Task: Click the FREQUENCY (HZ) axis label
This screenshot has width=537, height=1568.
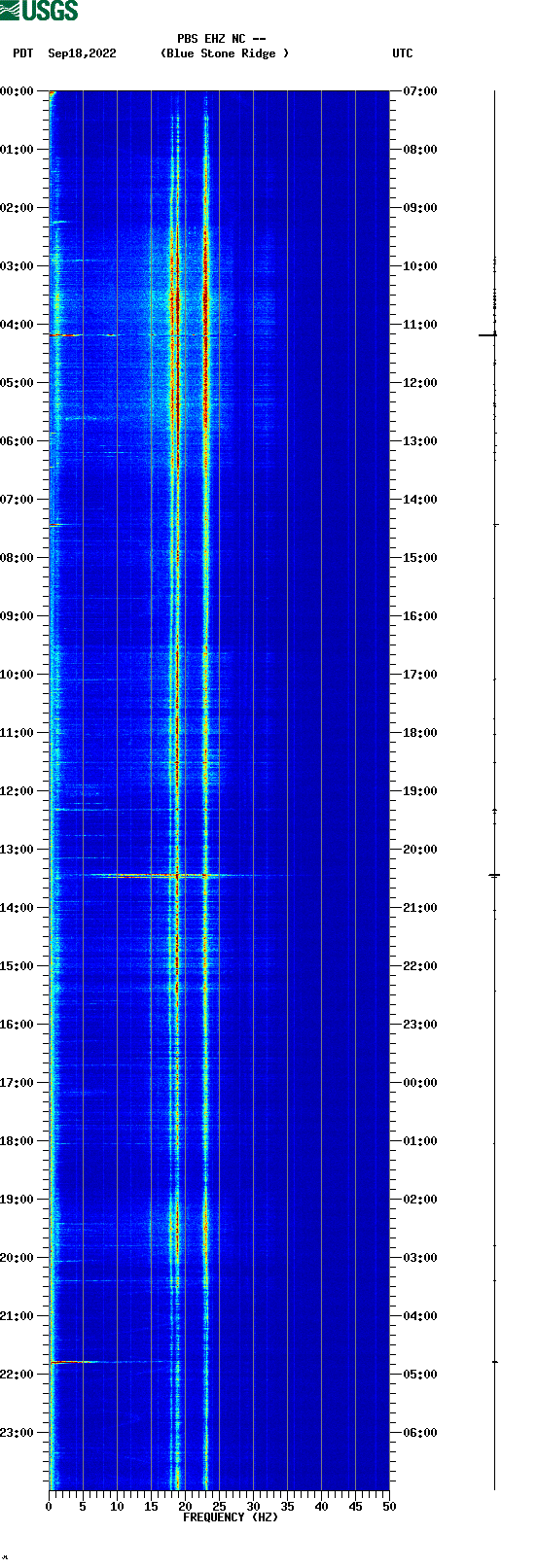Action: 231,1517
